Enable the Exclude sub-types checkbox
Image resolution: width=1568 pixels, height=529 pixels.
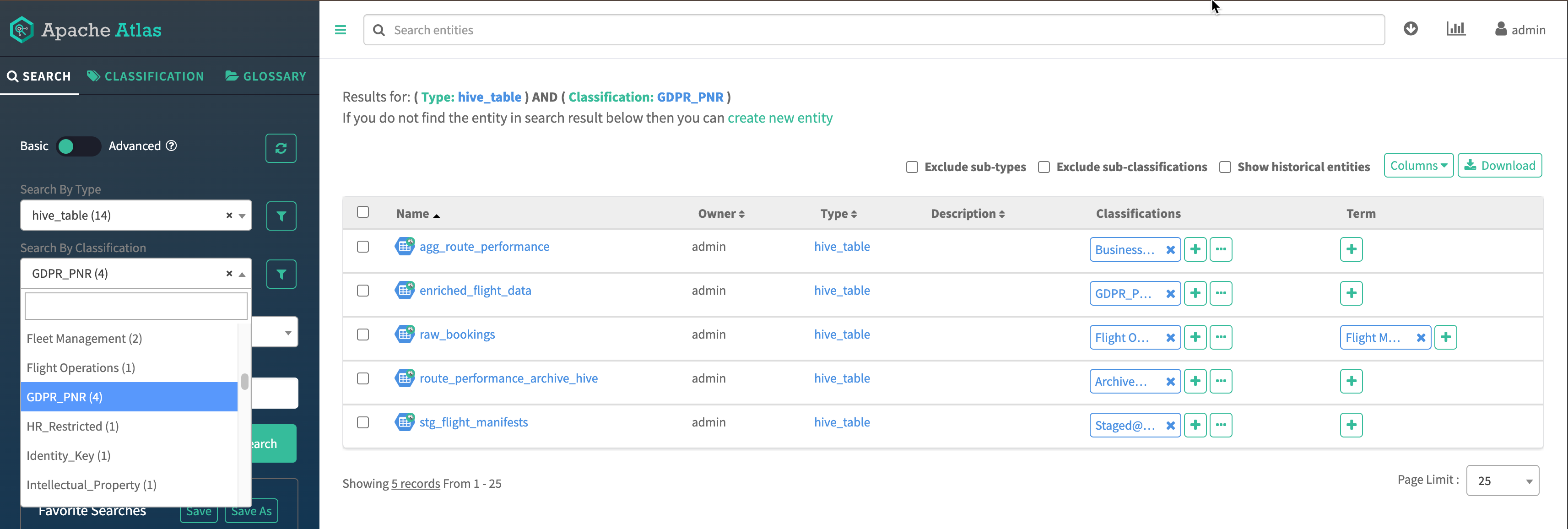coord(911,167)
